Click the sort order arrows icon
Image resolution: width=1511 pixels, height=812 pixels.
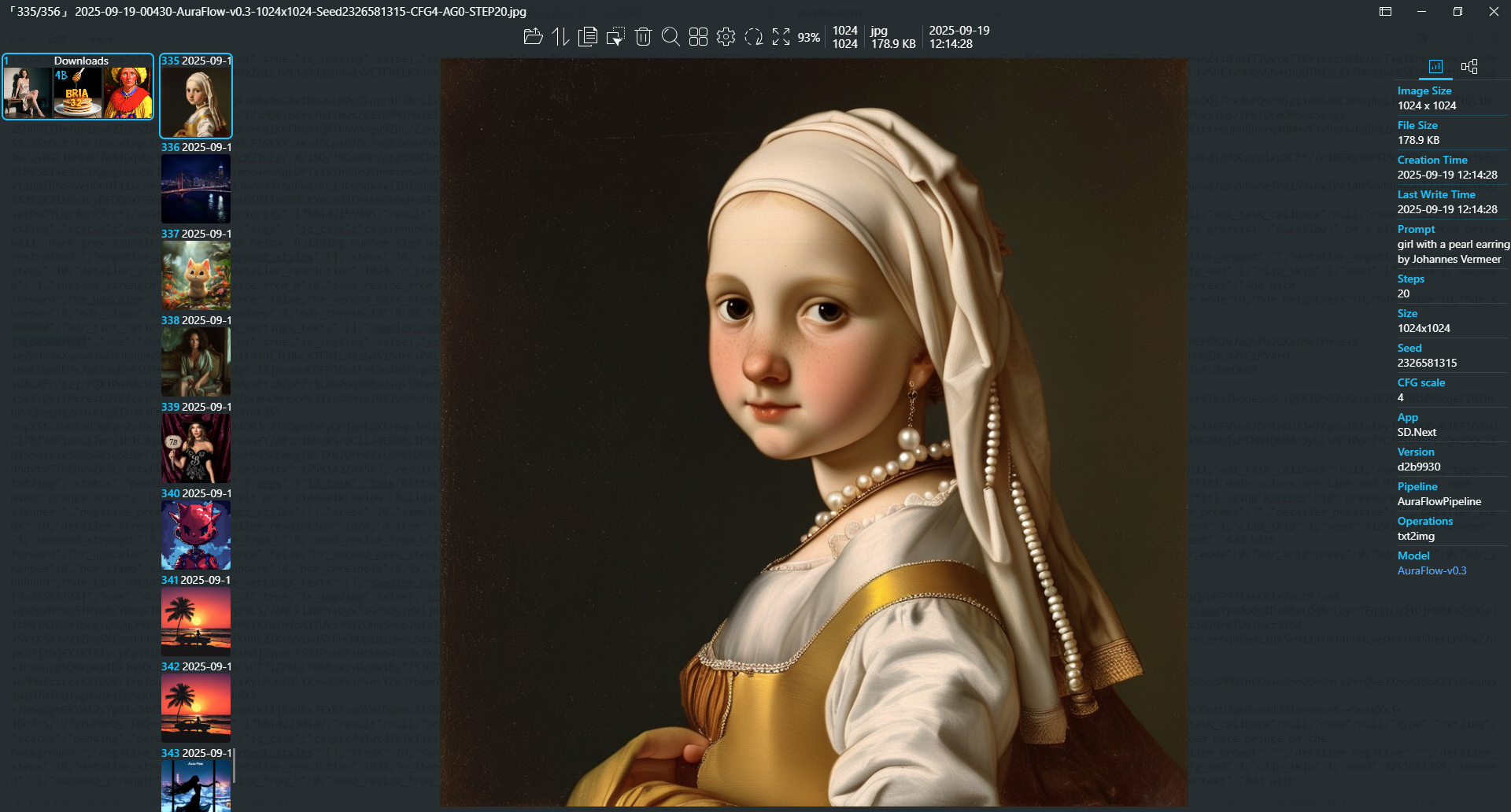560,37
